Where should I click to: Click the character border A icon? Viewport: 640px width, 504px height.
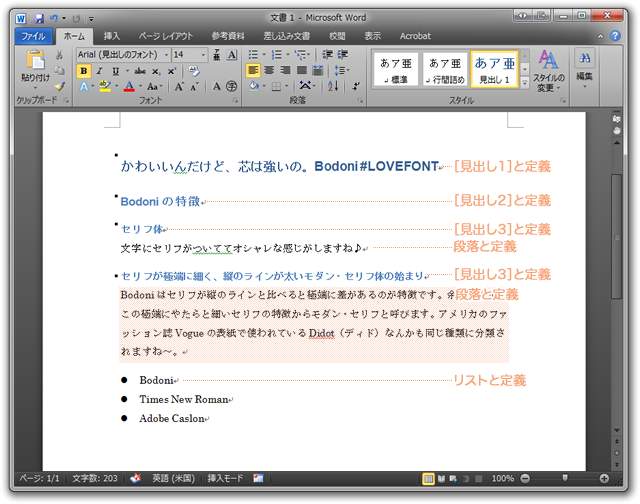coord(232,55)
